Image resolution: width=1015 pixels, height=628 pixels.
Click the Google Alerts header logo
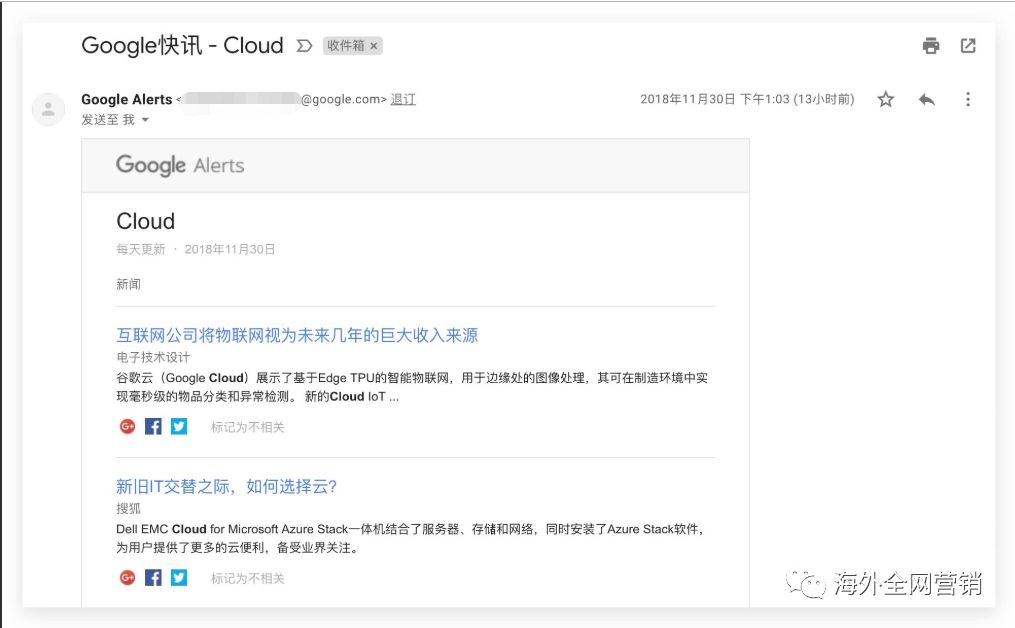(180, 165)
